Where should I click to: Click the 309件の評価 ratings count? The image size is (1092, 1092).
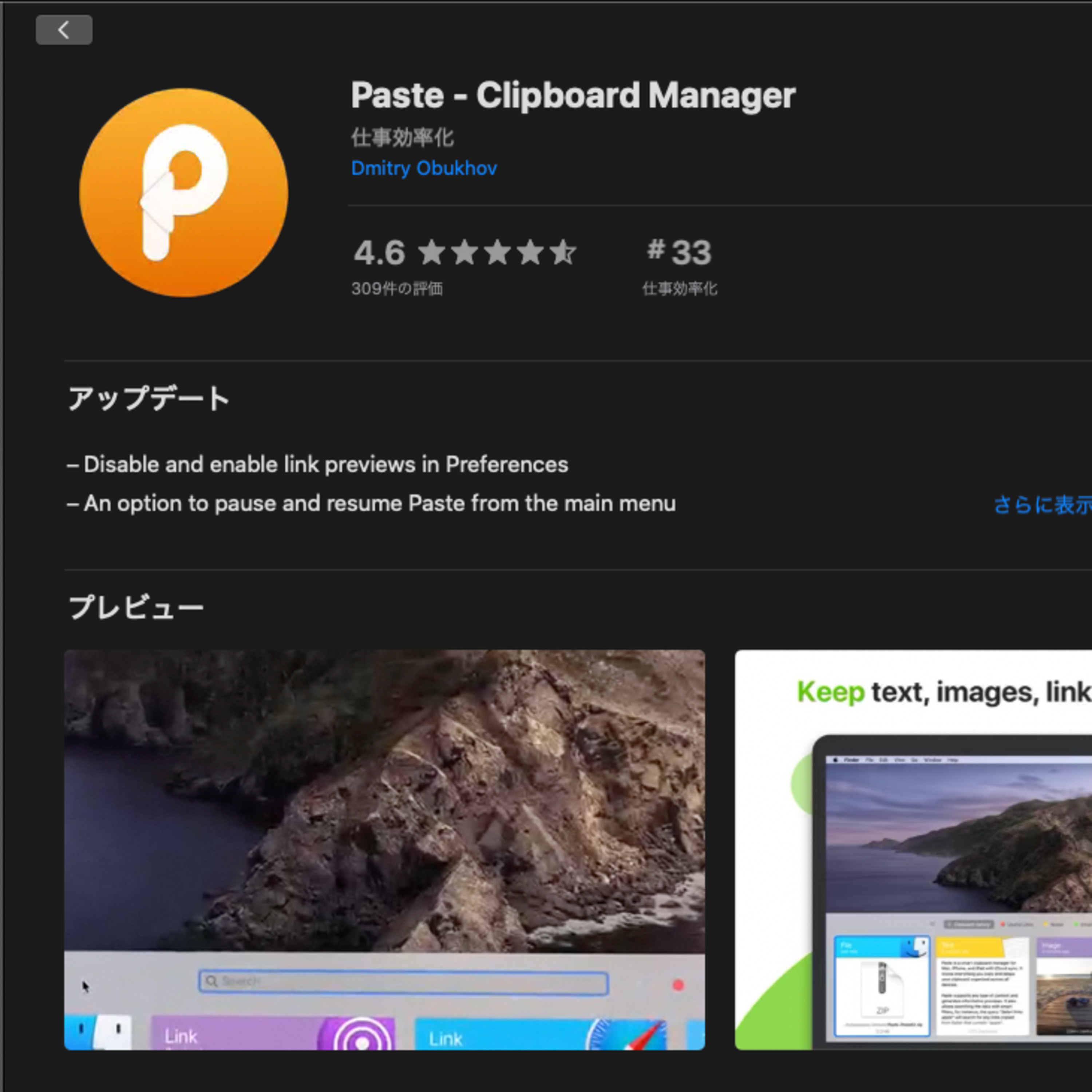397,289
